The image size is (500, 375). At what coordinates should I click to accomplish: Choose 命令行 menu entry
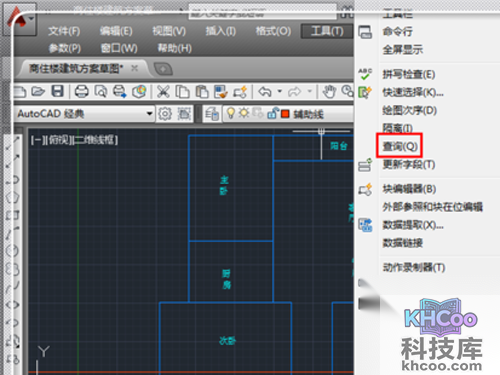click(398, 32)
